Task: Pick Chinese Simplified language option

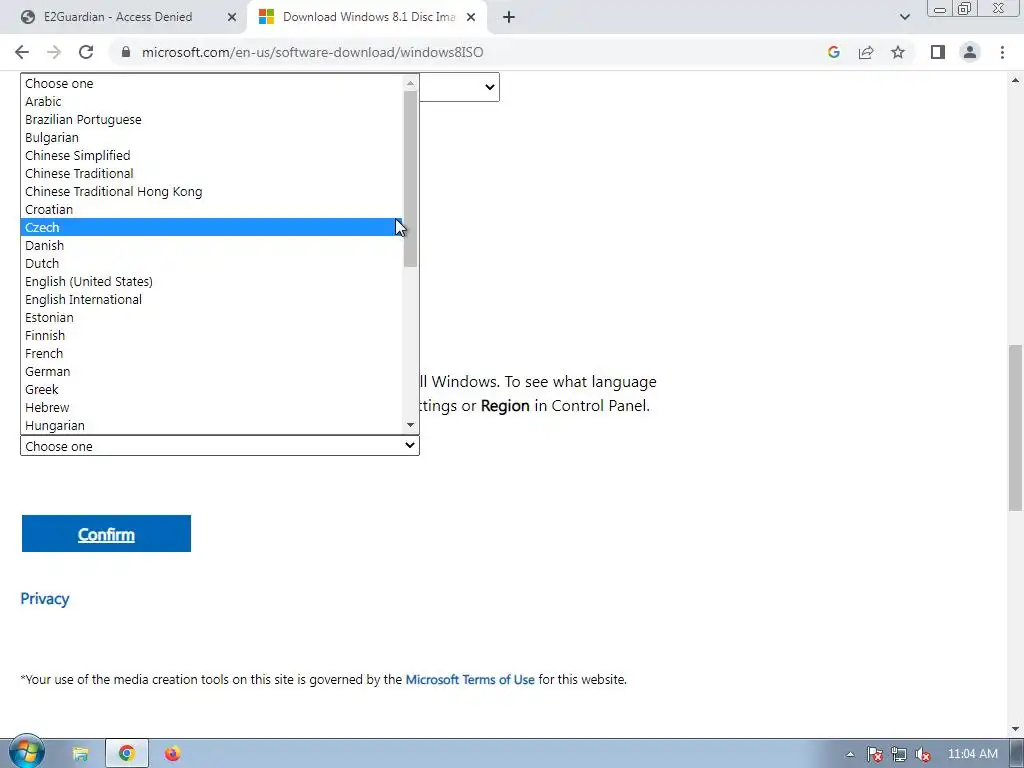Action: click(x=212, y=155)
